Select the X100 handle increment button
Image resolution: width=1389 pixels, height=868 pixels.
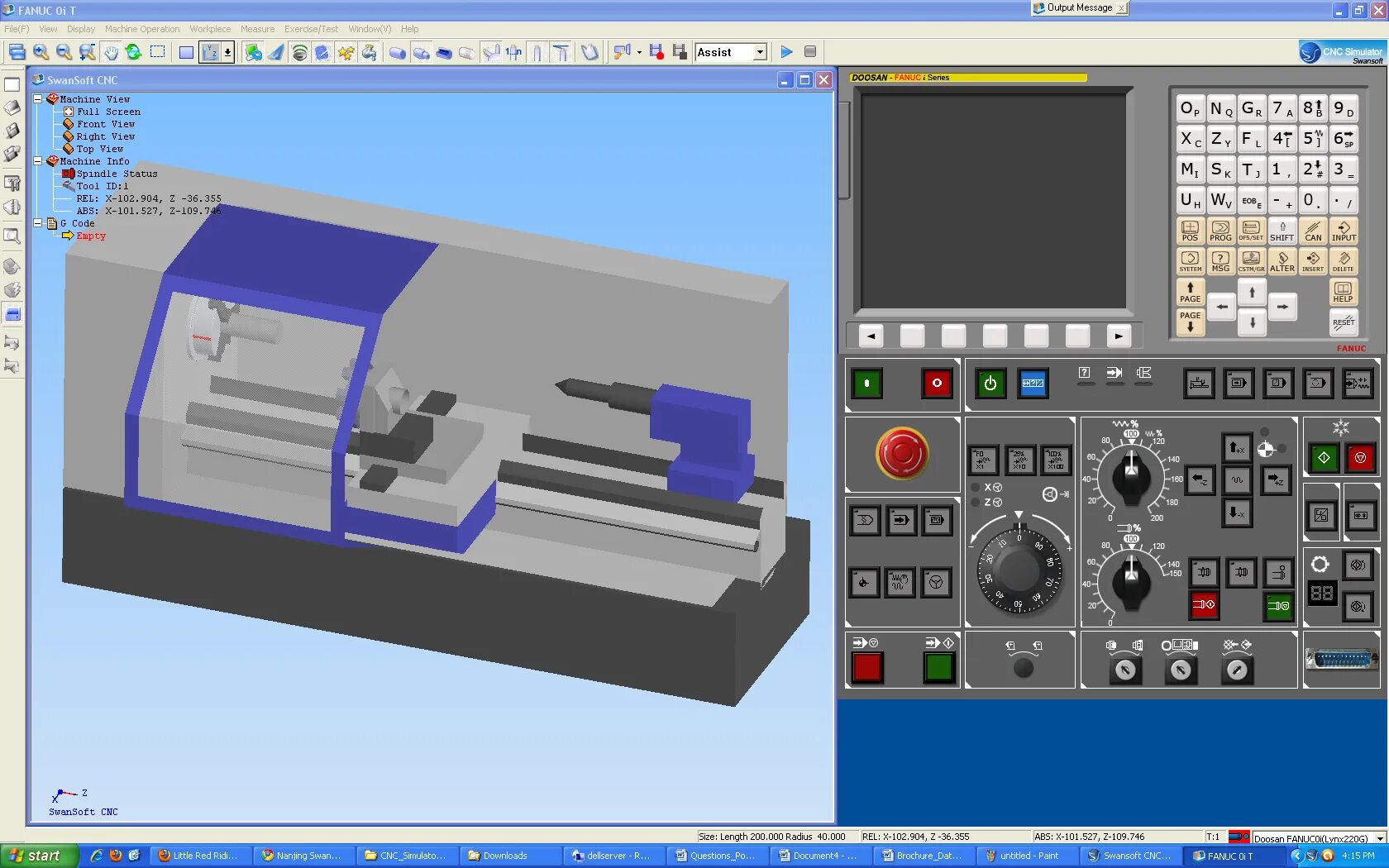pos(1056,460)
